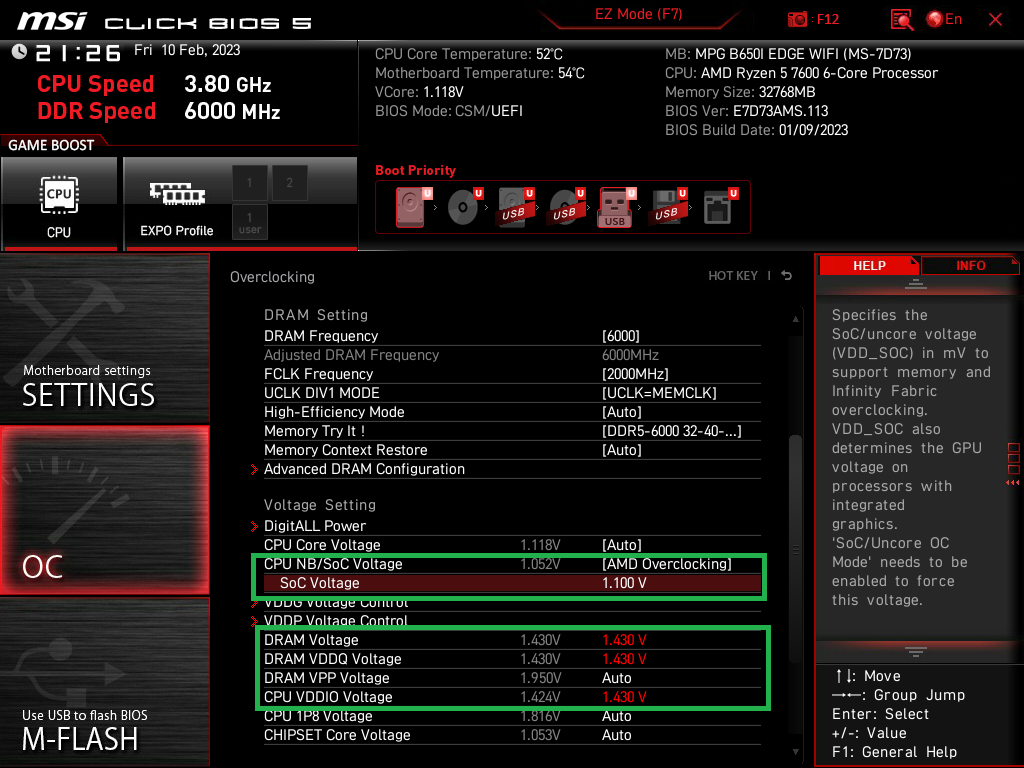Open the OC overclocking section
Image resolution: width=1024 pixels, height=768 pixels.
tap(104, 510)
